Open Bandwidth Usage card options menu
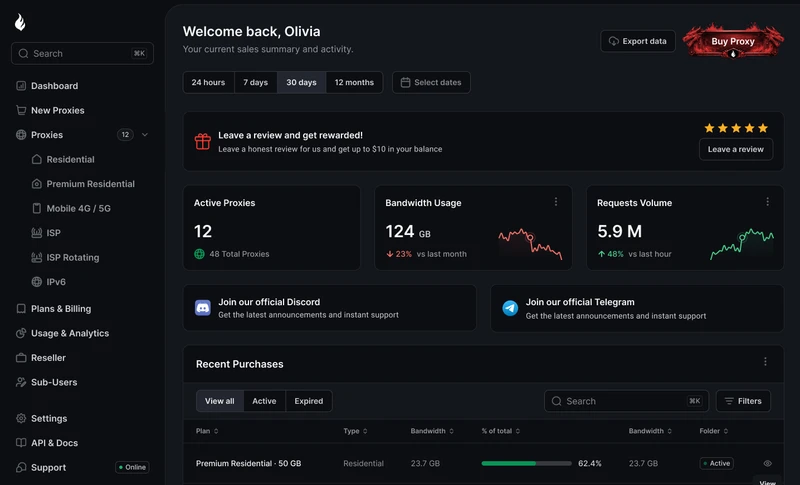Image resolution: width=800 pixels, height=485 pixels. [x=556, y=202]
